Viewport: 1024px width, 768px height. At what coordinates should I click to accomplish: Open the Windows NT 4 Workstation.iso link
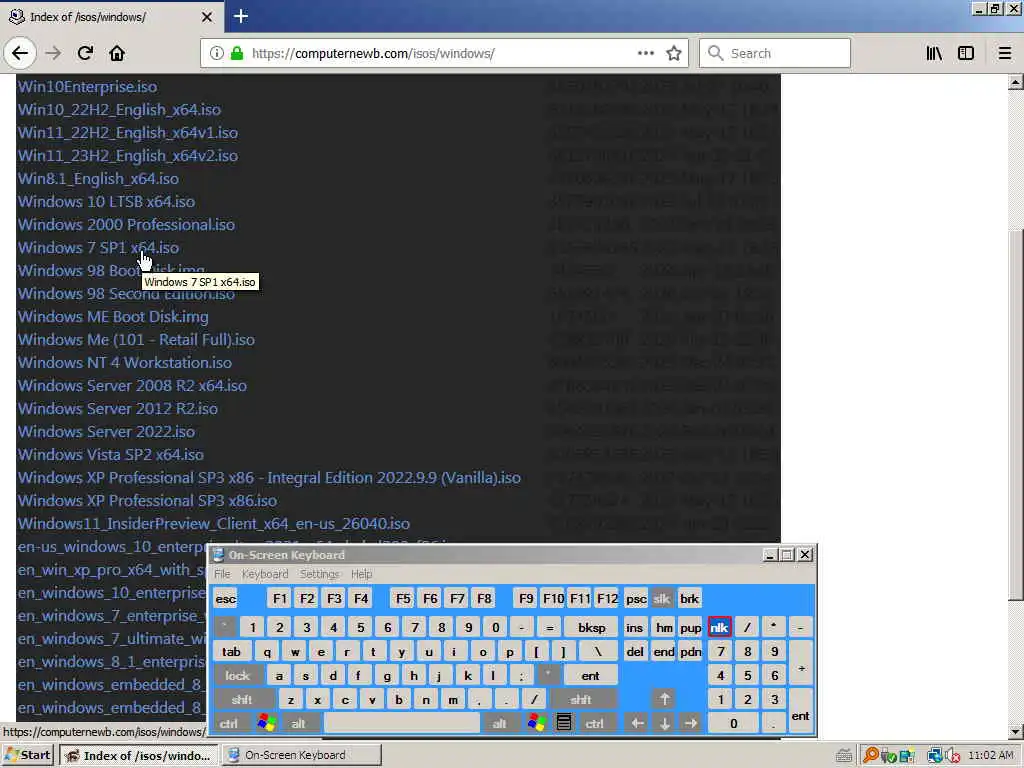[125, 362]
